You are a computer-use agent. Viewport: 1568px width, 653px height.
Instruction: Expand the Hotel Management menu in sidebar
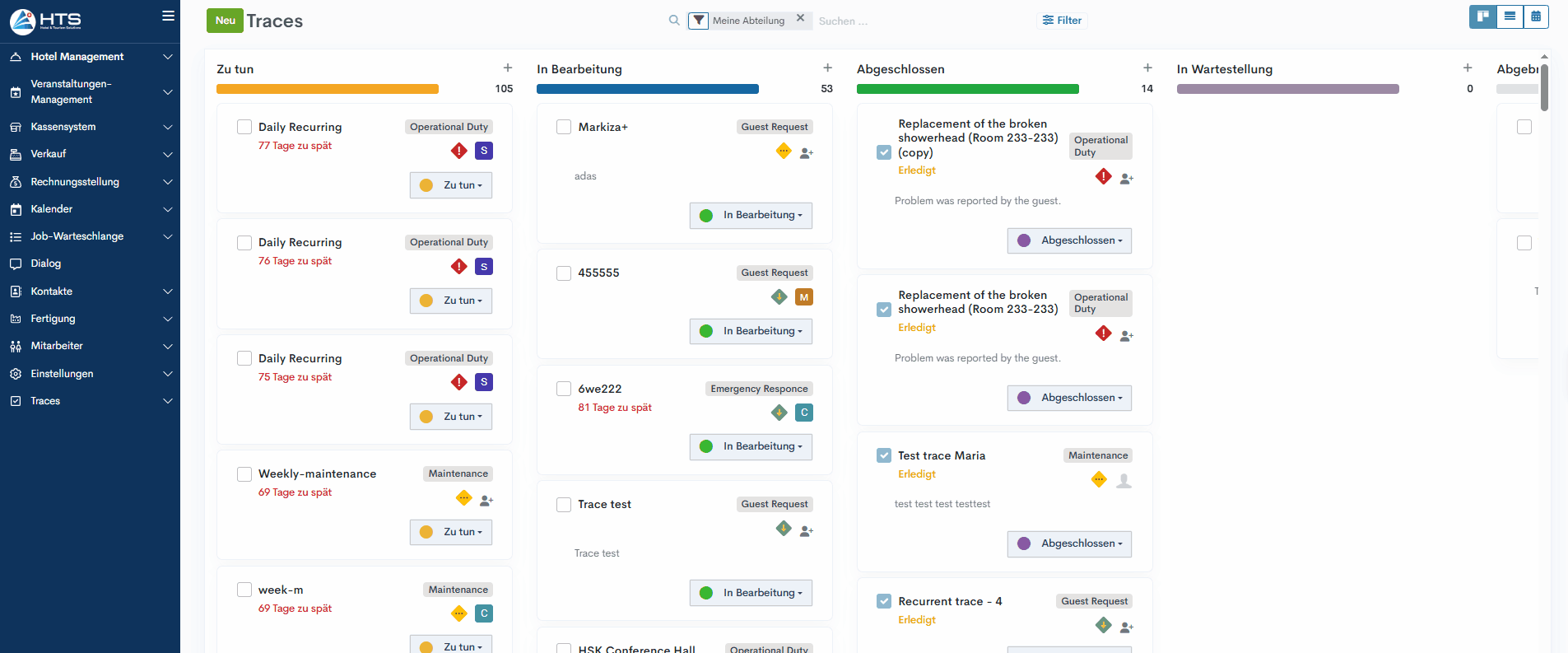(x=90, y=57)
